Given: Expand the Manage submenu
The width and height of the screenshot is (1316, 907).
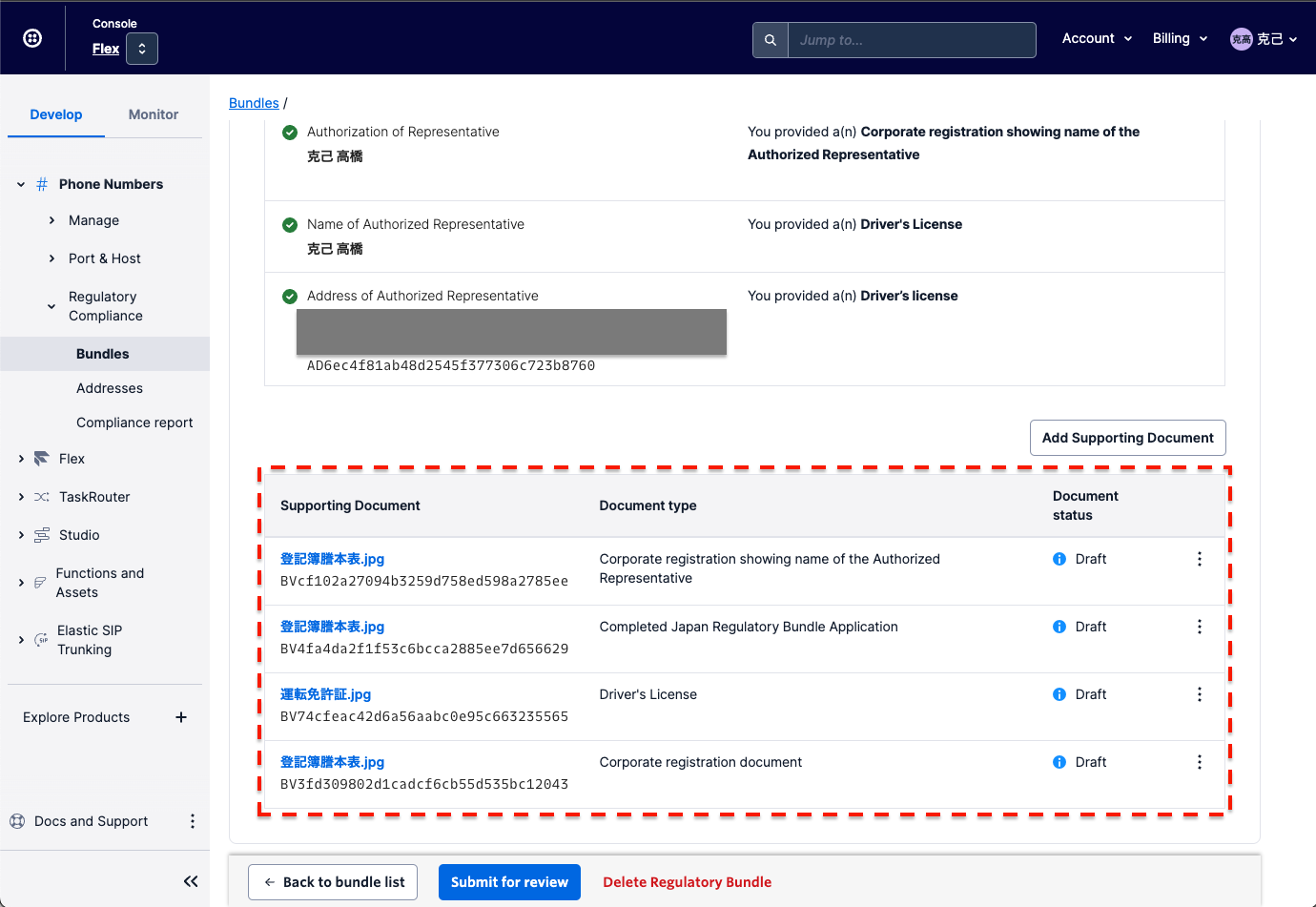Looking at the screenshot, I should 51,220.
